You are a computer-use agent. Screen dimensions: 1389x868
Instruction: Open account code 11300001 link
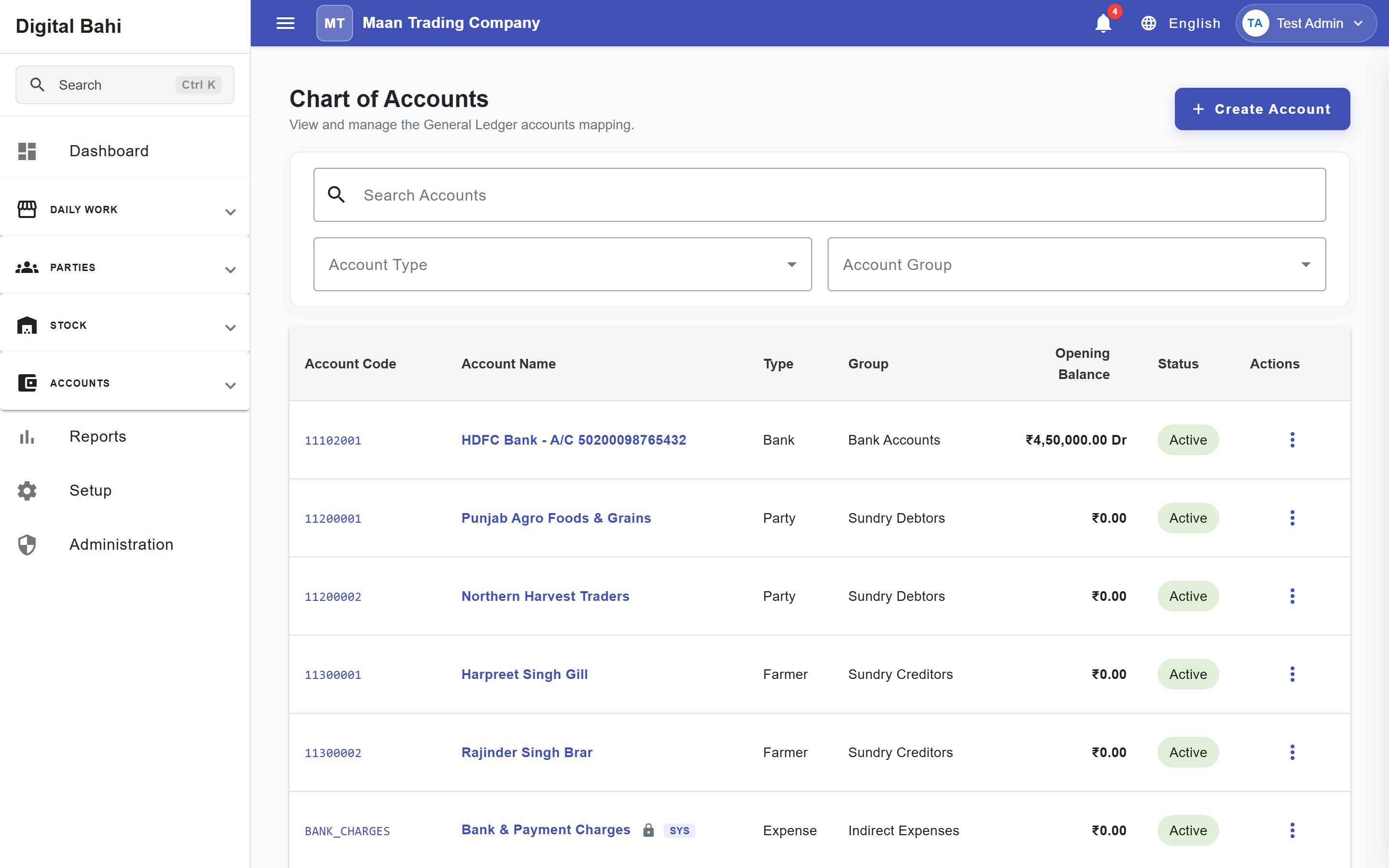pos(333,675)
